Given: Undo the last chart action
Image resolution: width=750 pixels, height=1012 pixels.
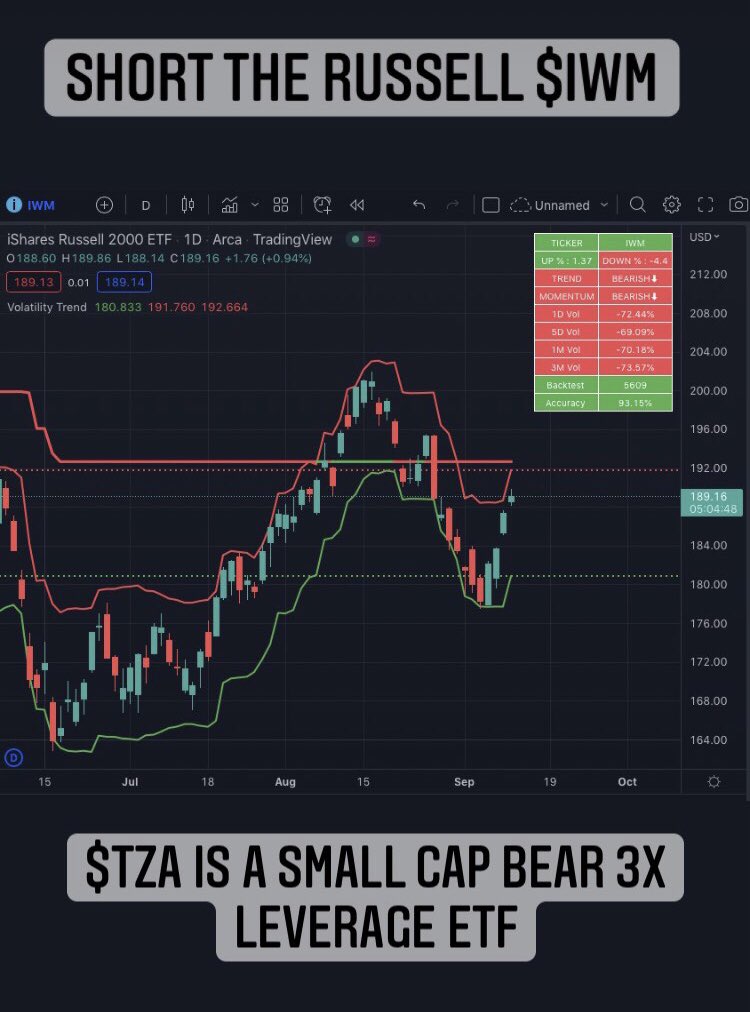Looking at the screenshot, I should coord(419,205).
